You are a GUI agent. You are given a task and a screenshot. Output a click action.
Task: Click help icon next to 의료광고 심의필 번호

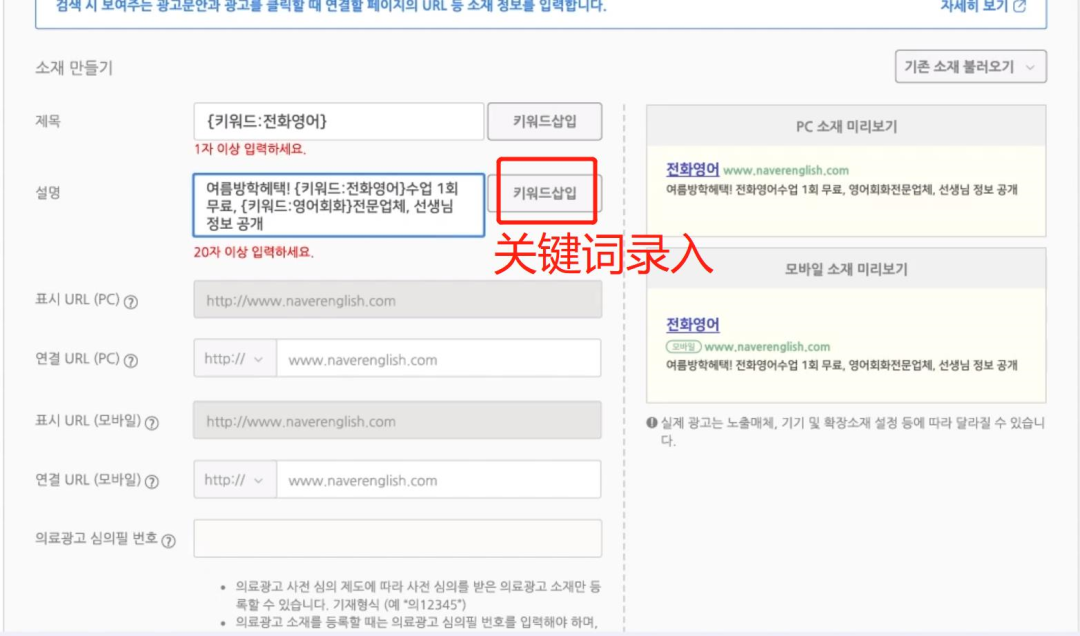coord(168,541)
